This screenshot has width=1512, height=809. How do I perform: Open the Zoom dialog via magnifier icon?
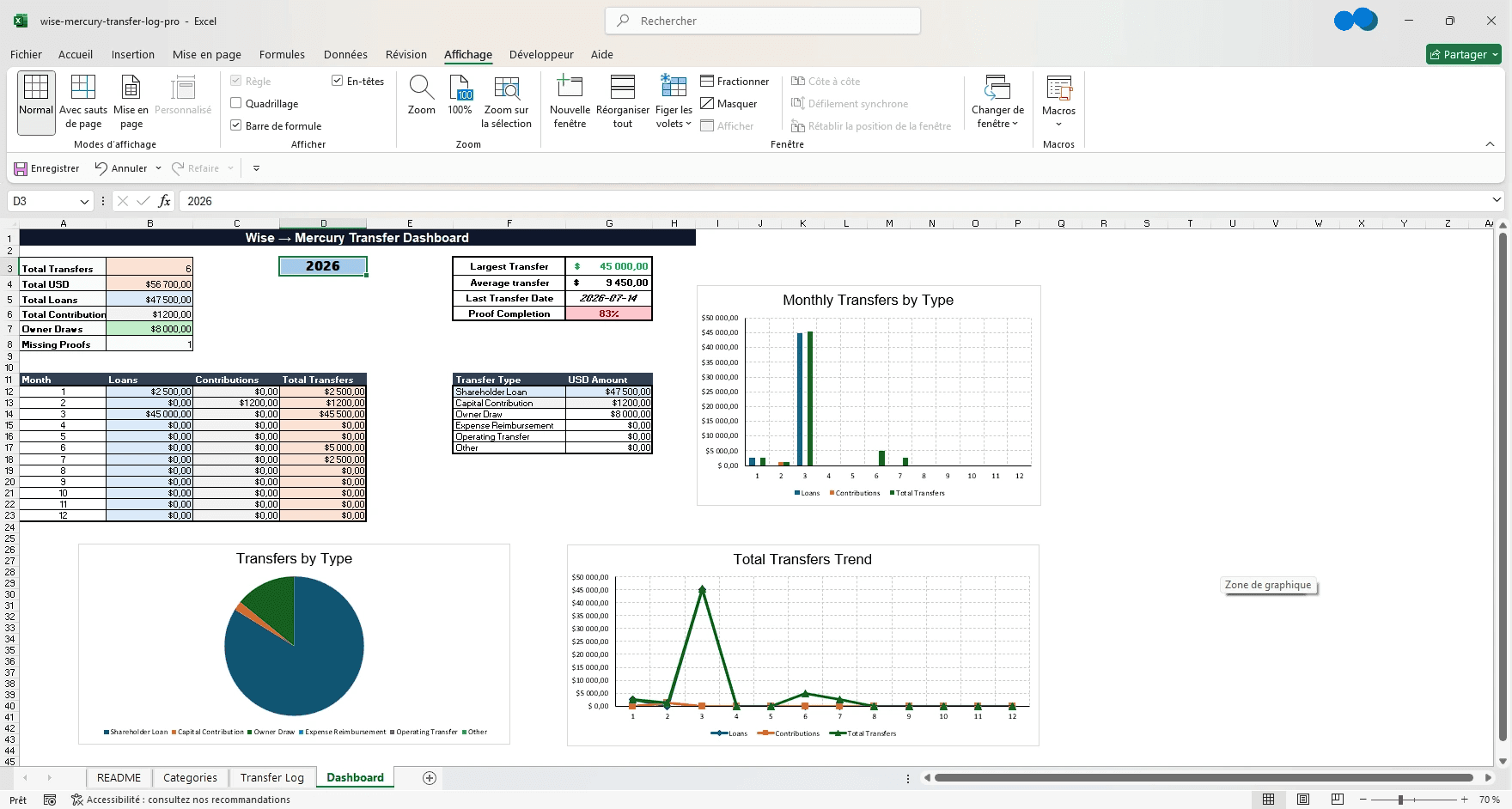click(421, 95)
